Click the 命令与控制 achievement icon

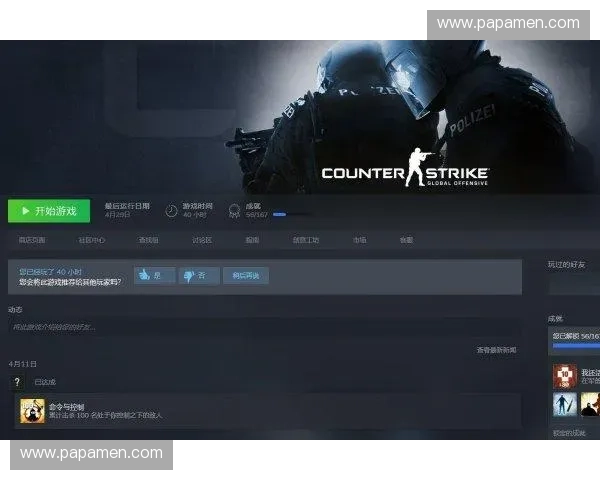pyautogui.click(x=32, y=410)
